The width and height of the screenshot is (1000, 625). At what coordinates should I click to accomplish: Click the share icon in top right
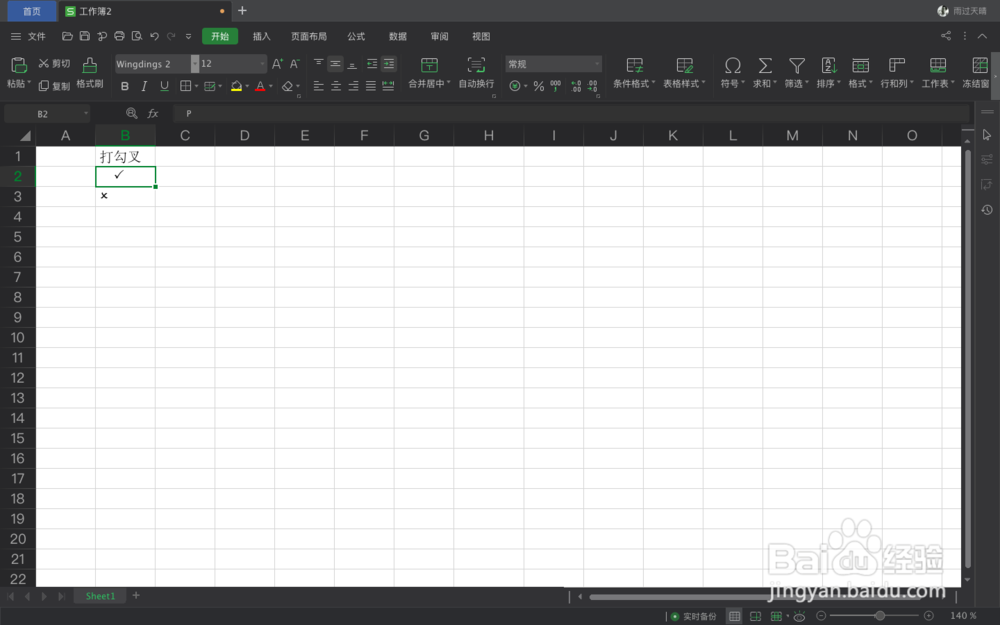[x=946, y=36]
